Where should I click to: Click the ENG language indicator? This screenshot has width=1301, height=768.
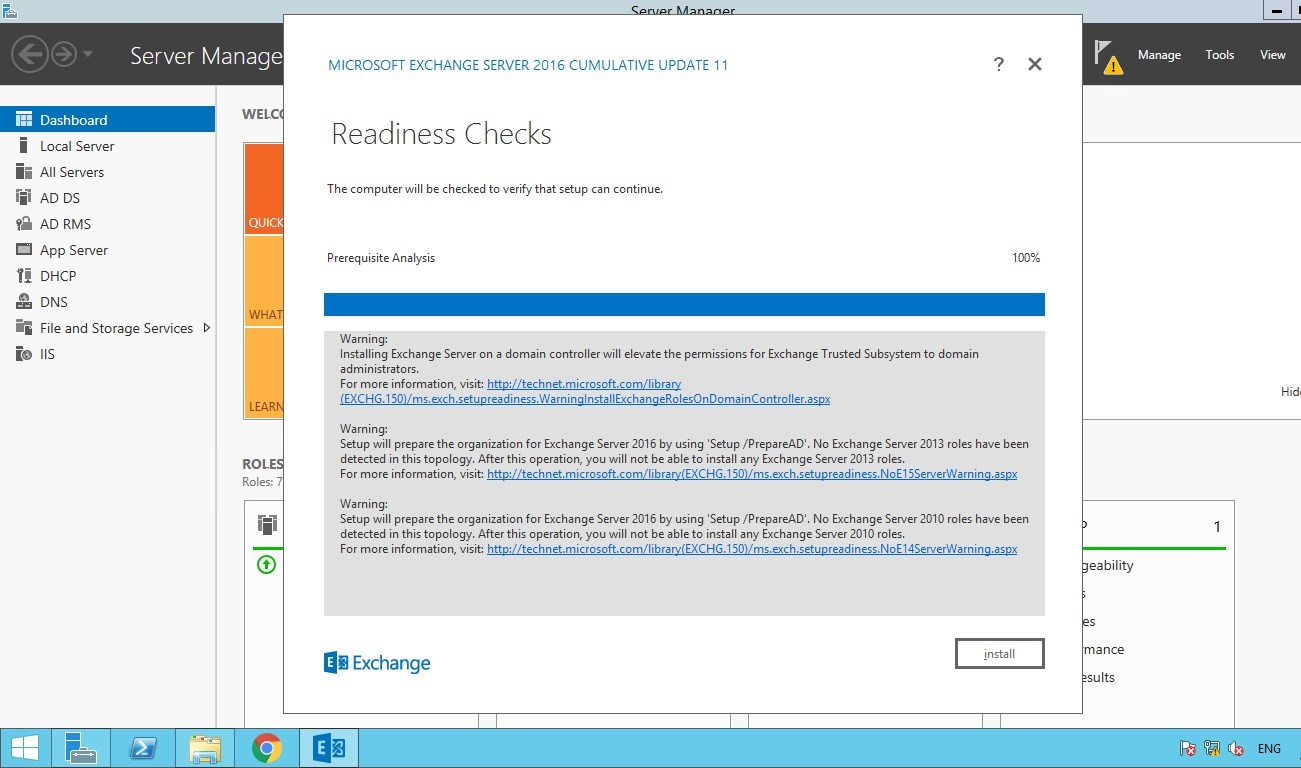pos(1269,748)
